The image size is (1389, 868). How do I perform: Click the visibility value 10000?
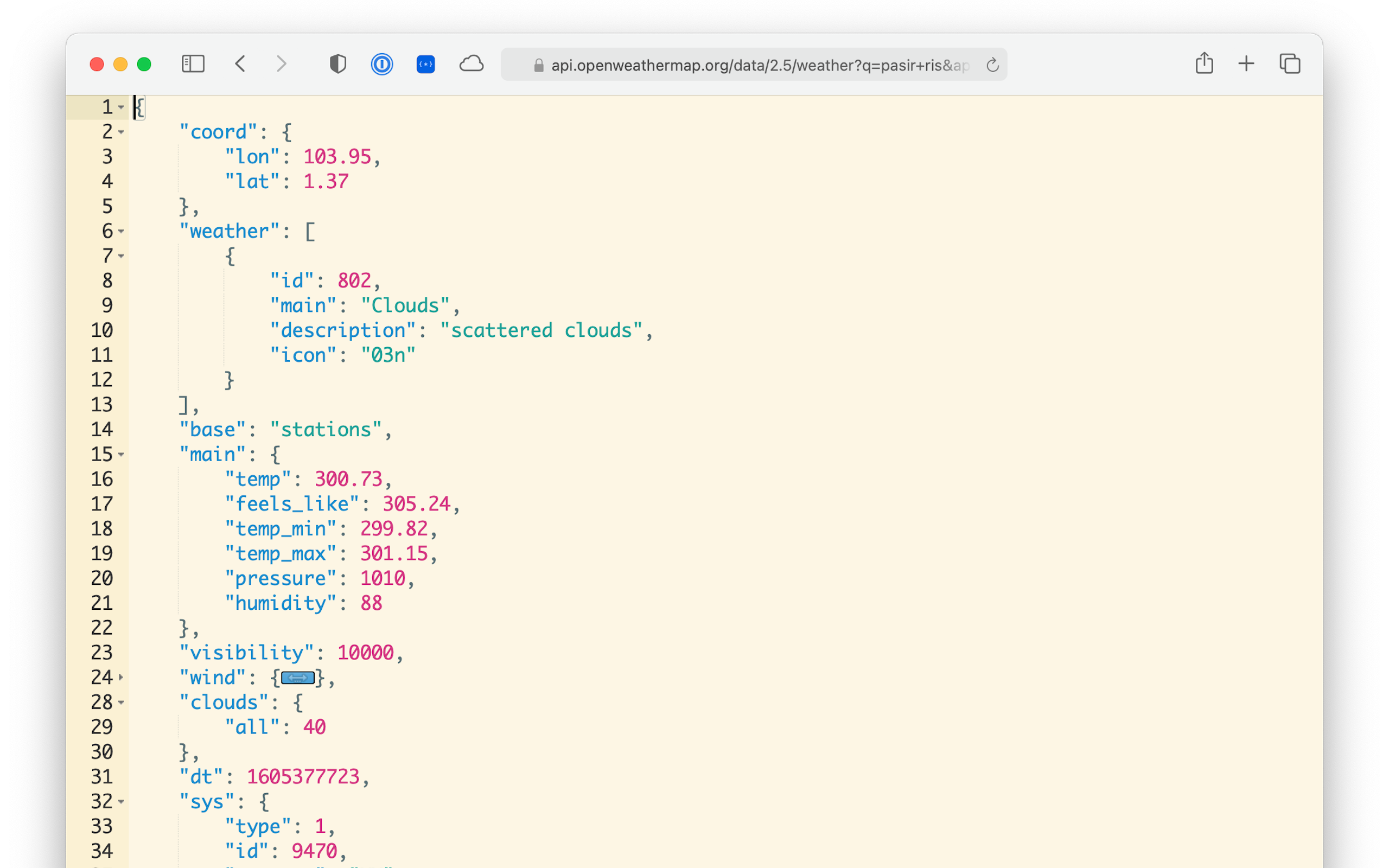366,653
